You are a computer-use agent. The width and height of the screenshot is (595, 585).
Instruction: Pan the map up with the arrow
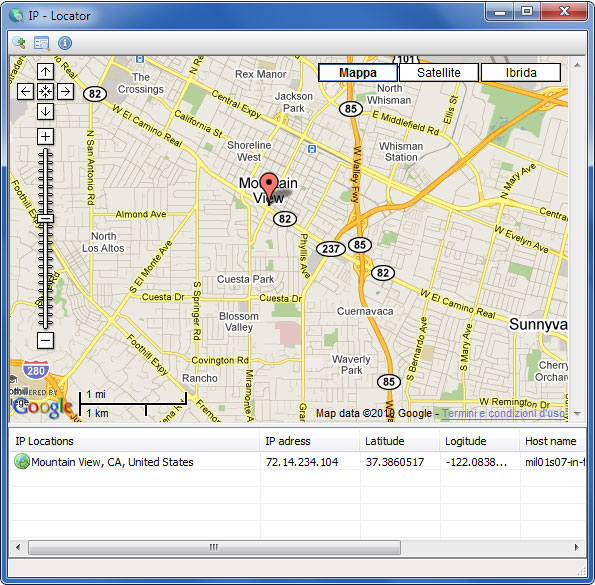point(46,71)
